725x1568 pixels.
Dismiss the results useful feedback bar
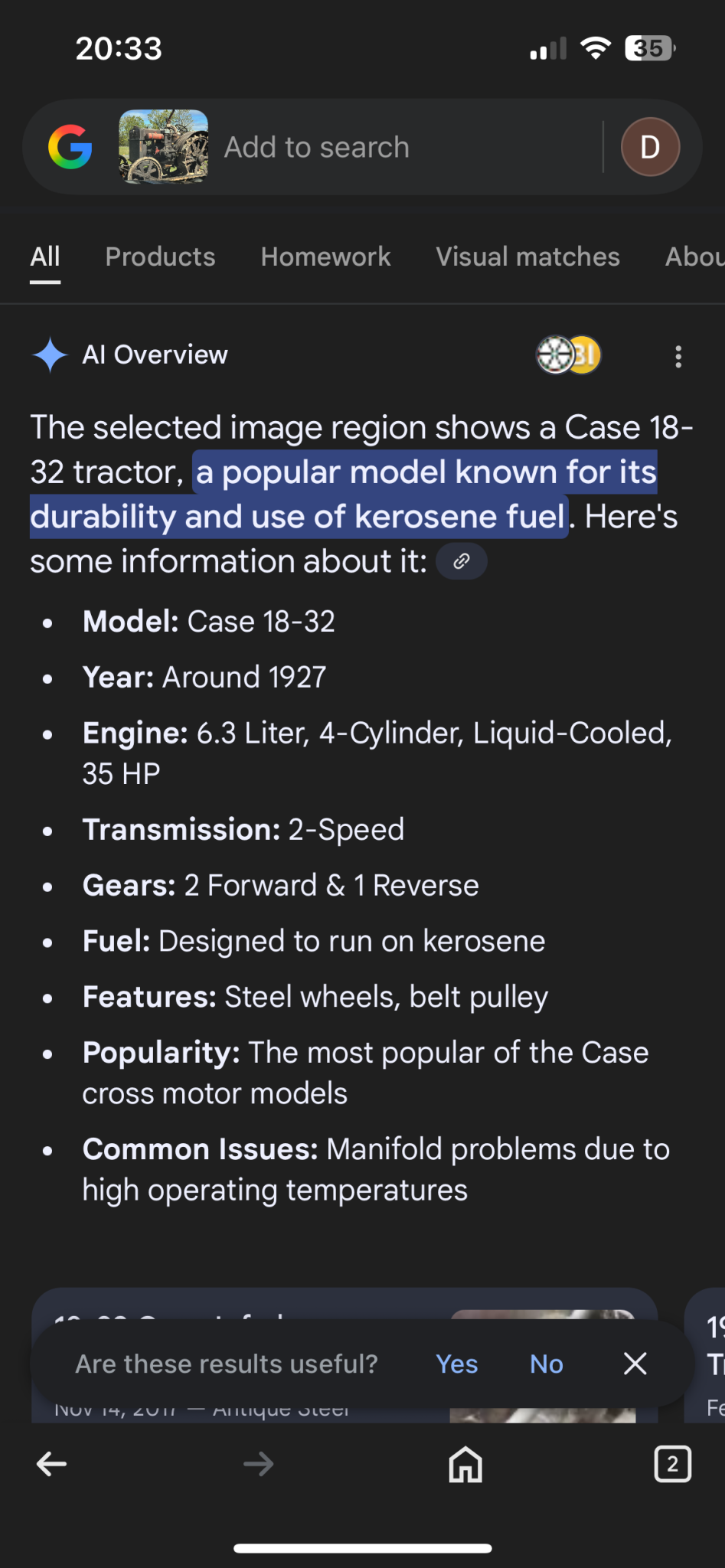(635, 1364)
